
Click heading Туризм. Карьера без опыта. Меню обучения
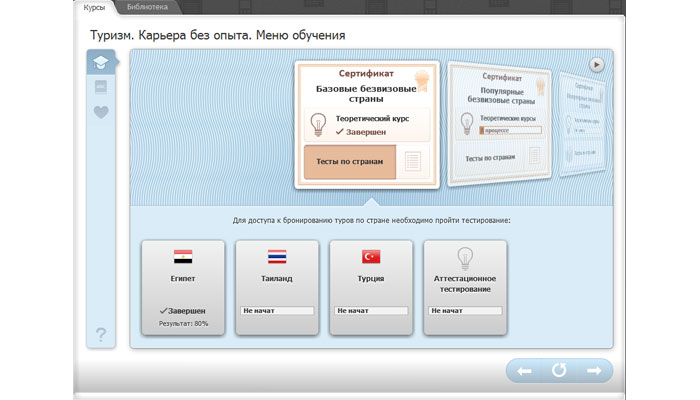(218, 35)
